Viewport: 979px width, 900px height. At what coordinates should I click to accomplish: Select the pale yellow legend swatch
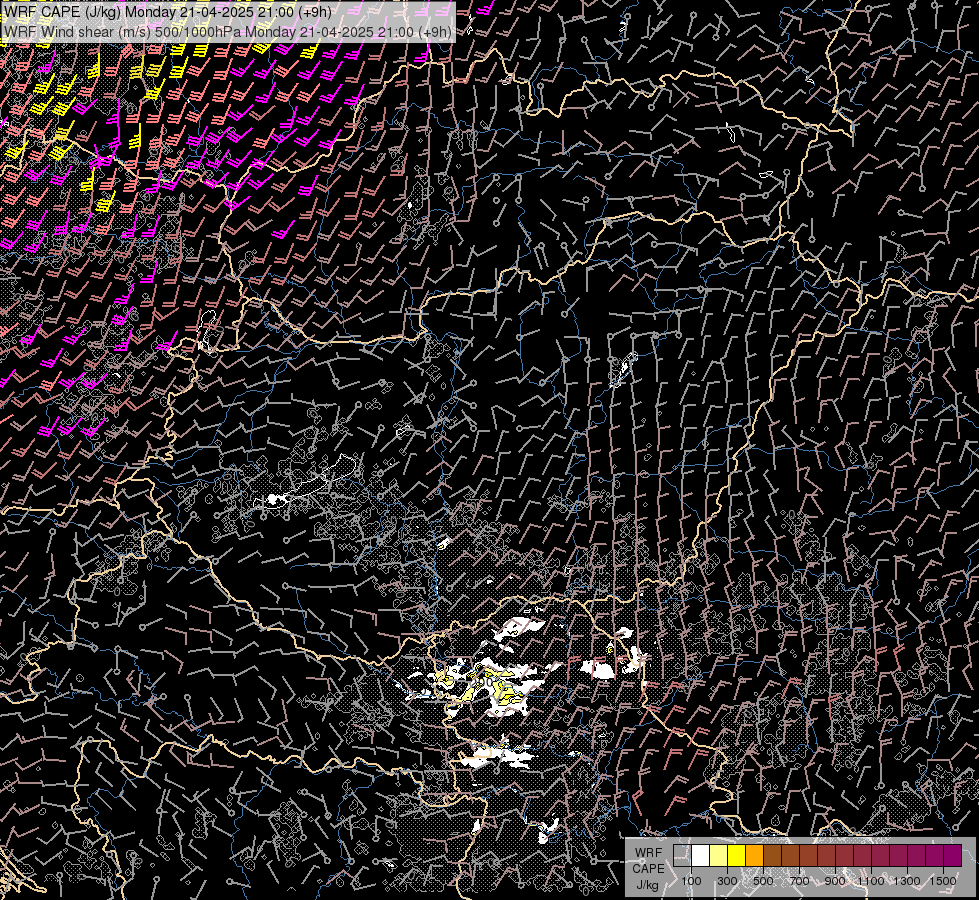[x=719, y=856]
